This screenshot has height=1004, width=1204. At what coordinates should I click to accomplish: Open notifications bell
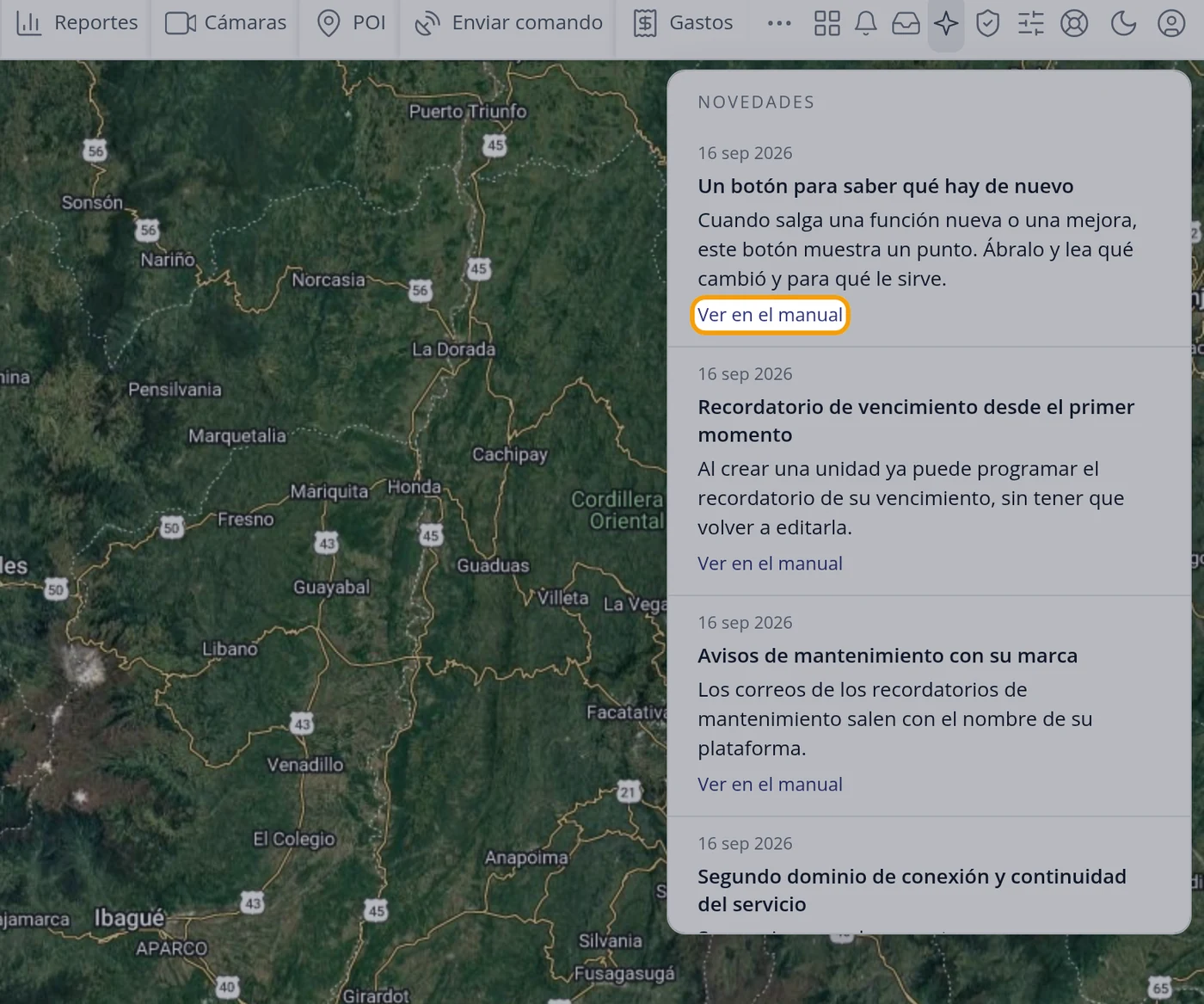[866, 23]
